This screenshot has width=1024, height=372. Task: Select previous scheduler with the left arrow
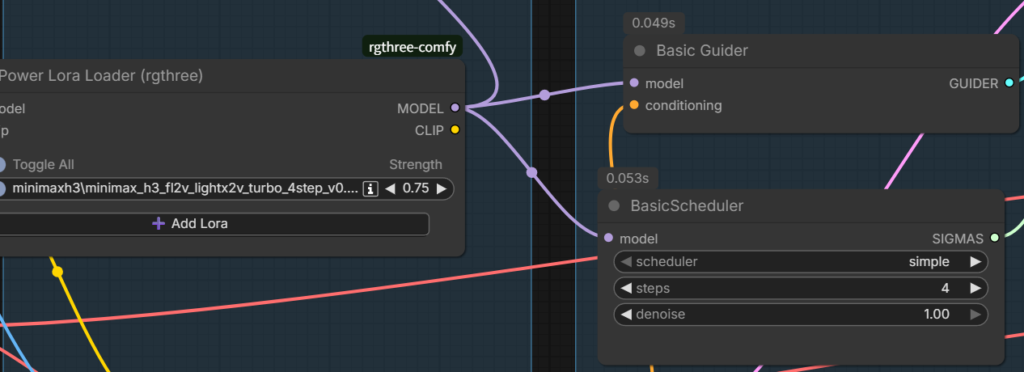coord(626,262)
